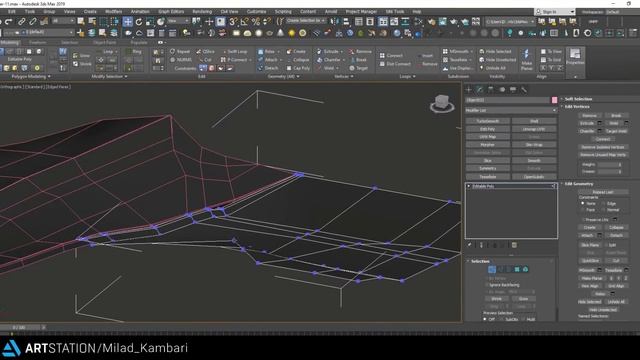Screen dimensions: 640x360
Task: Collapse the Soft Selection rollout
Action: [578, 99]
